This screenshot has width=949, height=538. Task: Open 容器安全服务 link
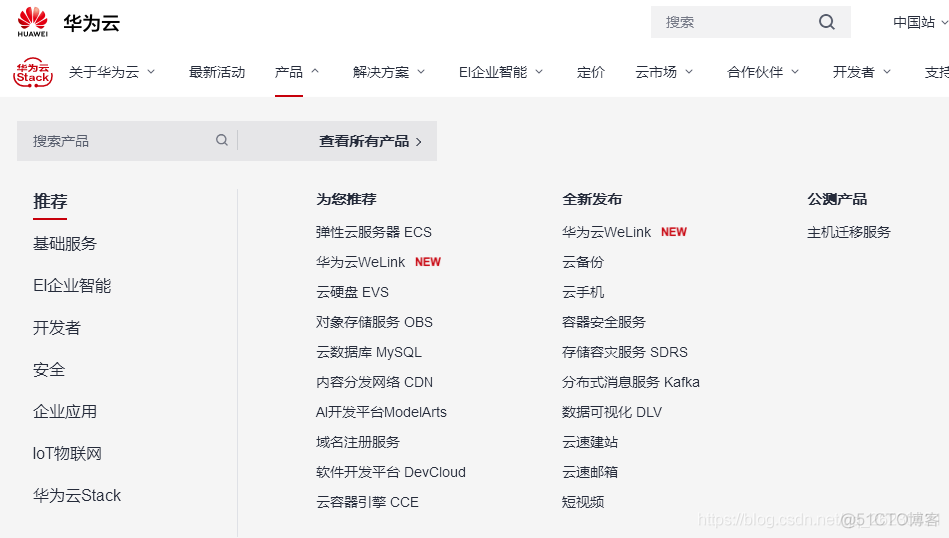click(x=604, y=322)
